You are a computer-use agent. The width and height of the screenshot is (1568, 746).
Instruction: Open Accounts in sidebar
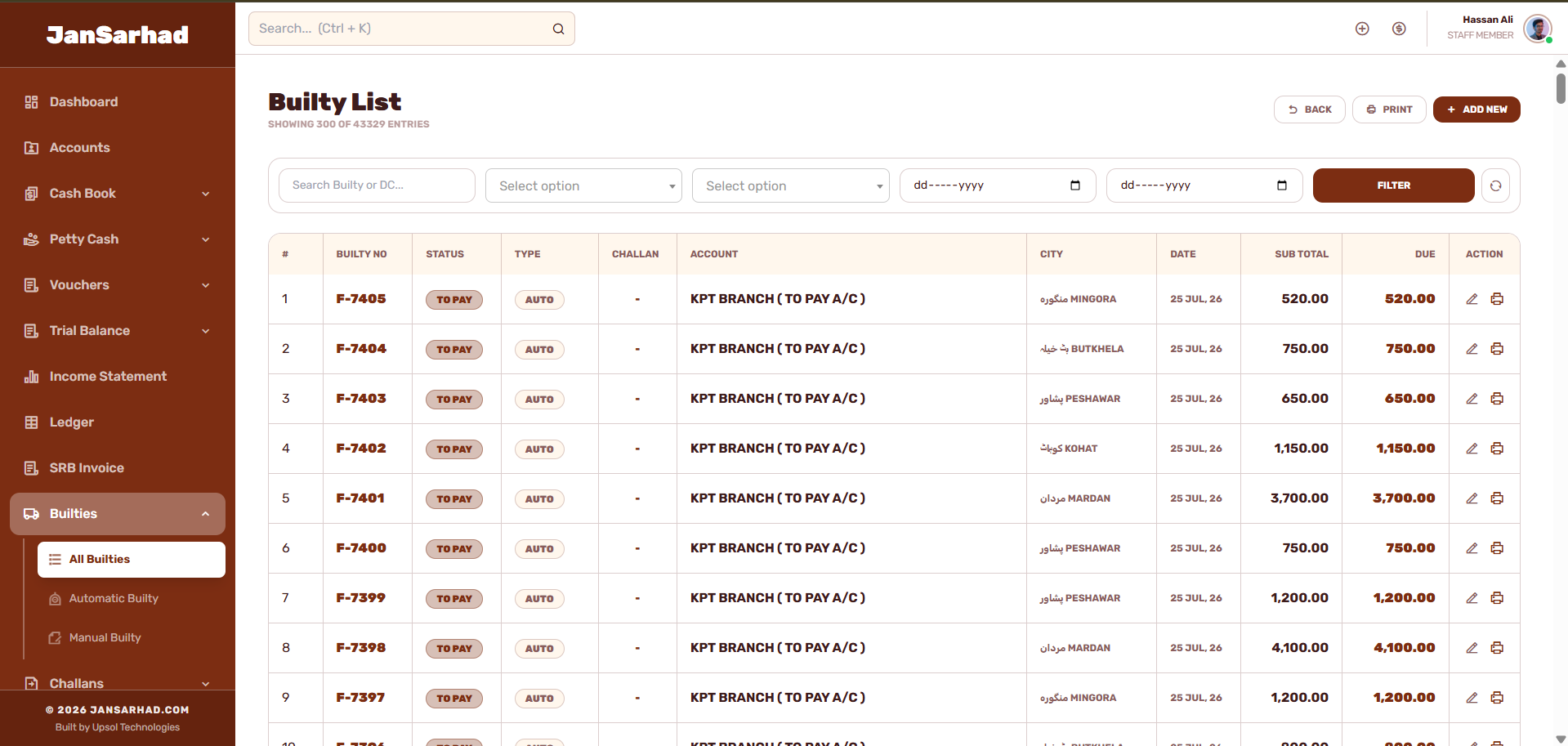click(x=118, y=148)
